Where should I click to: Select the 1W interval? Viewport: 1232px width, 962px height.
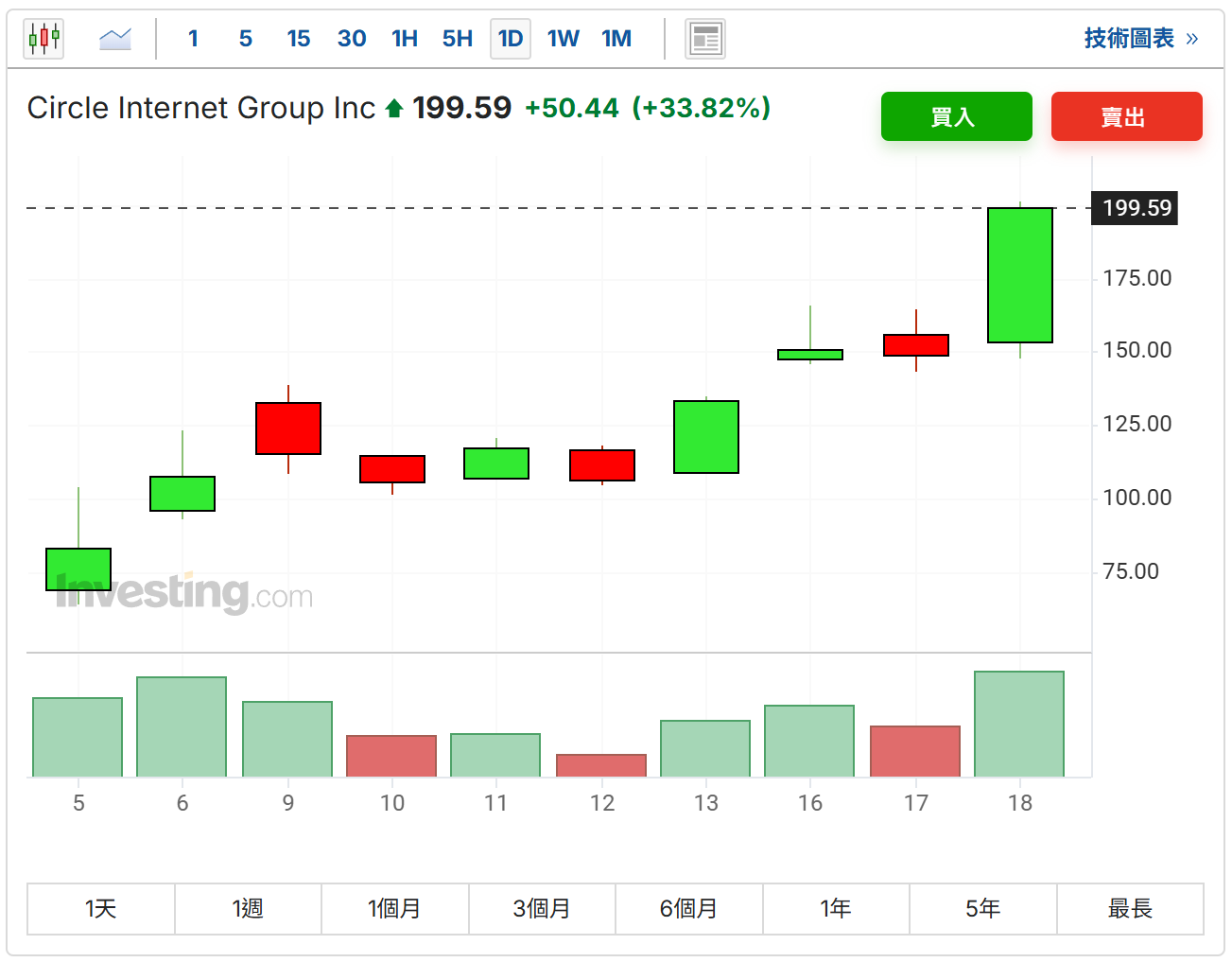tap(564, 39)
